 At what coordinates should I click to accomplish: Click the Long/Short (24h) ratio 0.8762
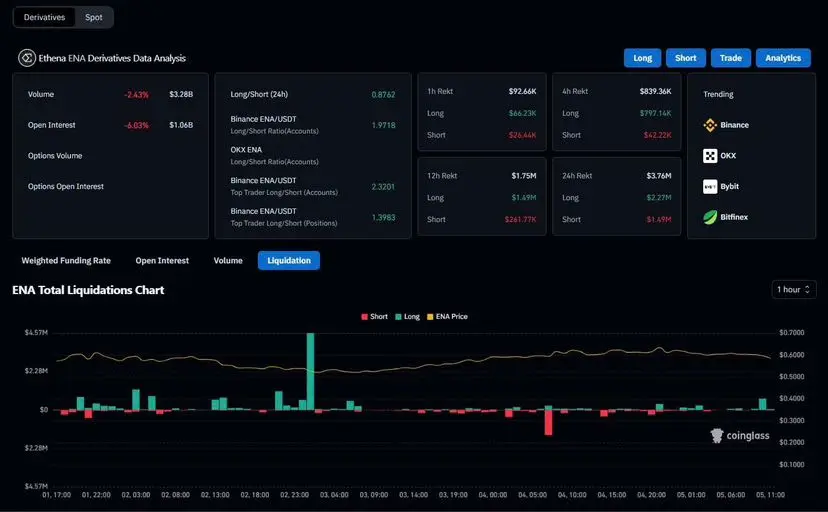click(383, 94)
